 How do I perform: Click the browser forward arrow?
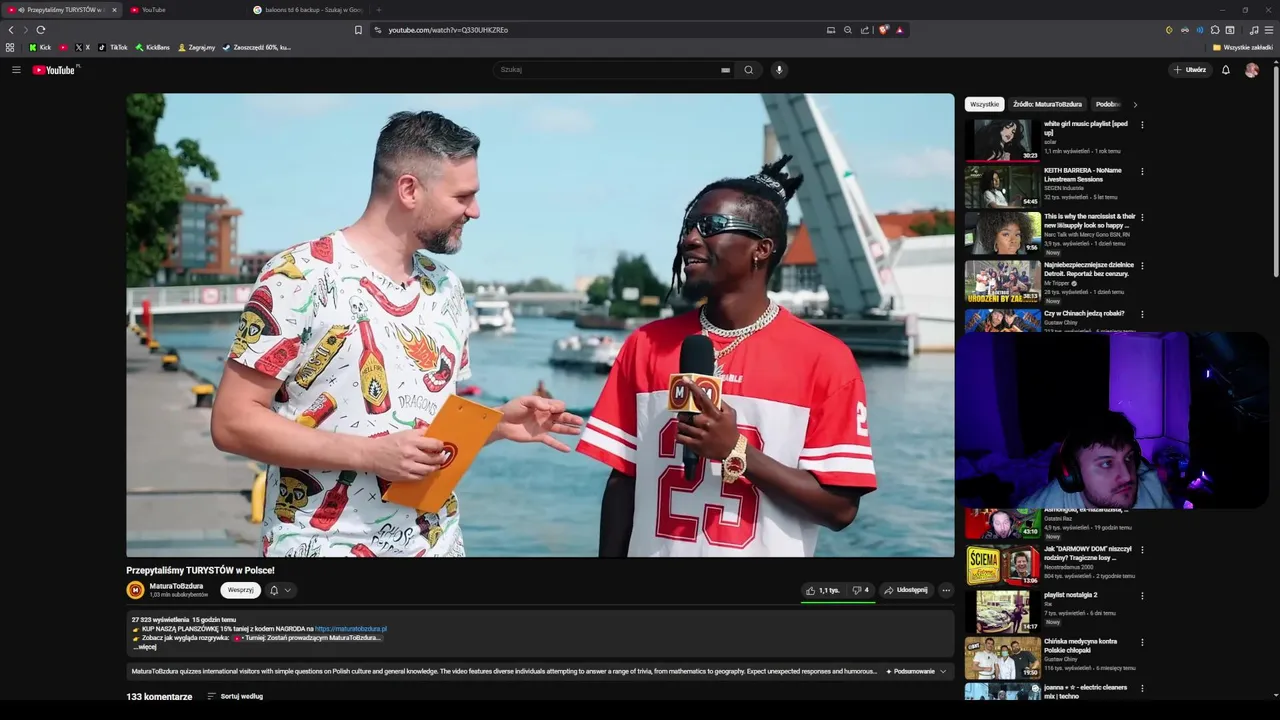(x=26, y=30)
